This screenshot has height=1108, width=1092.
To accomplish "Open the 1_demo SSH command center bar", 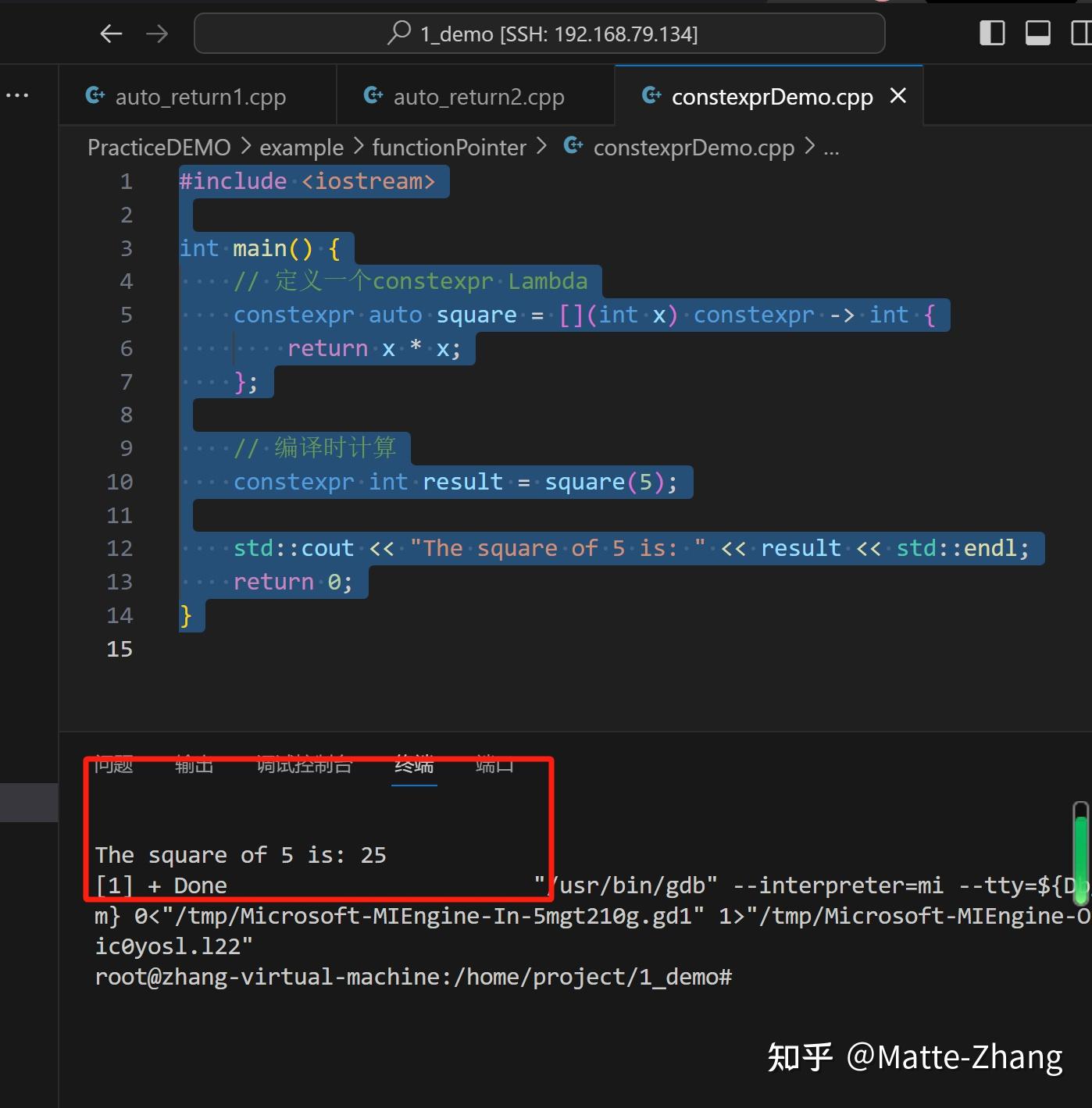I will pos(539,33).
